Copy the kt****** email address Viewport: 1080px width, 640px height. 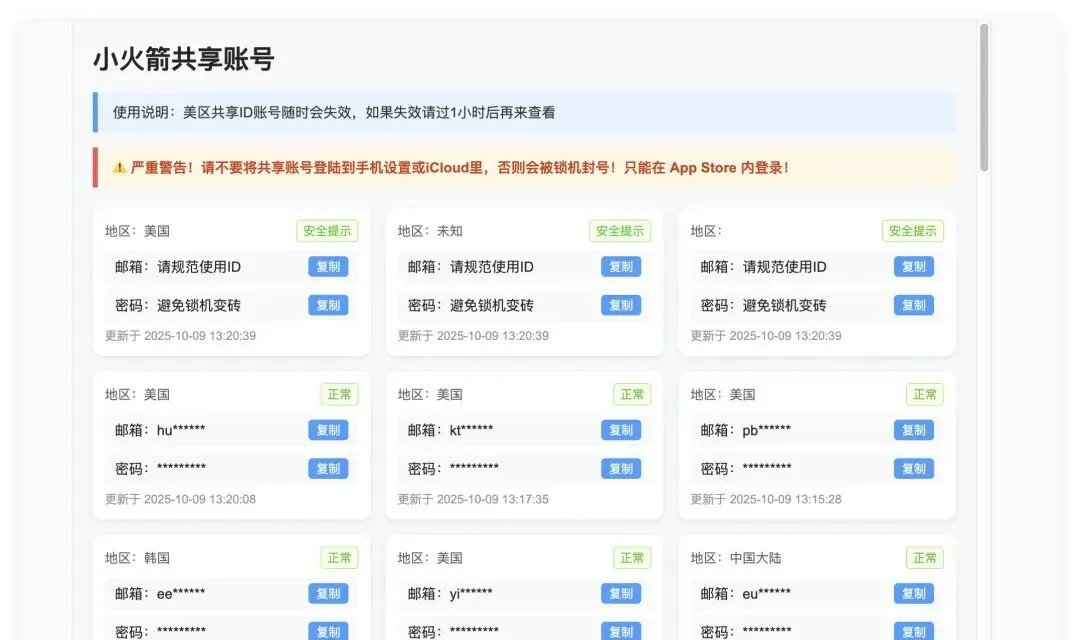tap(621, 430)
